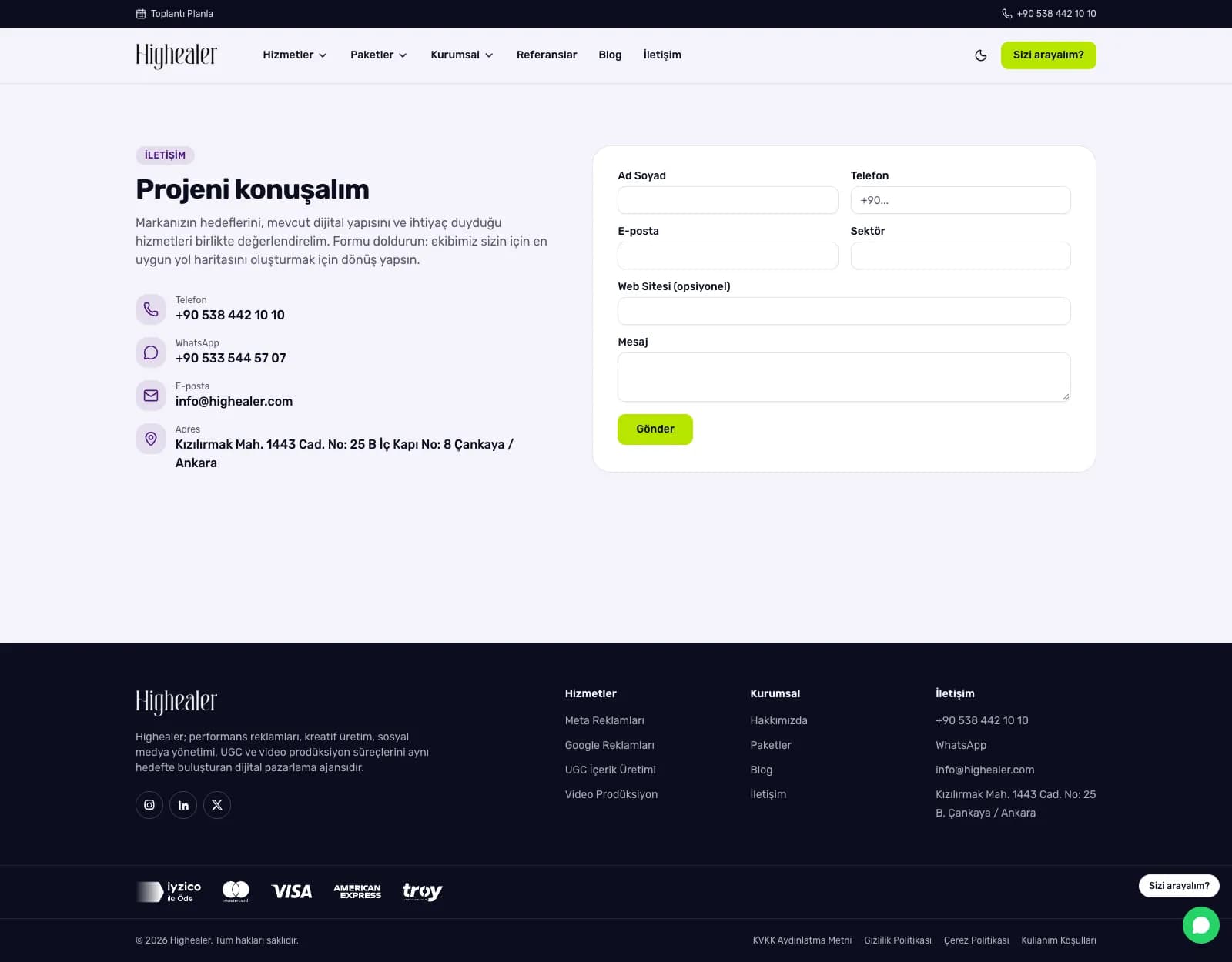Screen dimensions: 1232x962
Task: Focus the Web Sitesi (opsiyonel) field
Action: (x=844, y=311)
